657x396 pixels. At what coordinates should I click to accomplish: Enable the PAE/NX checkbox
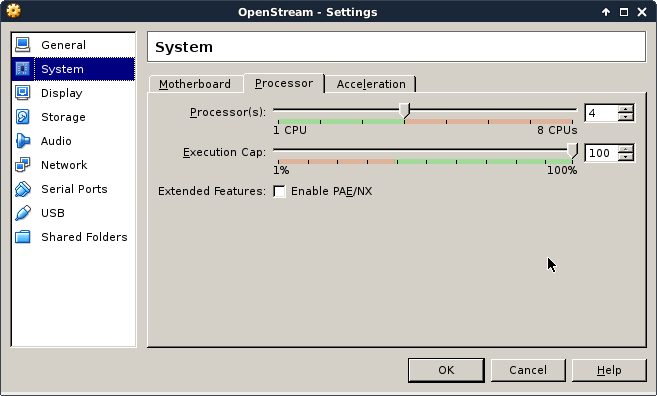279,192
